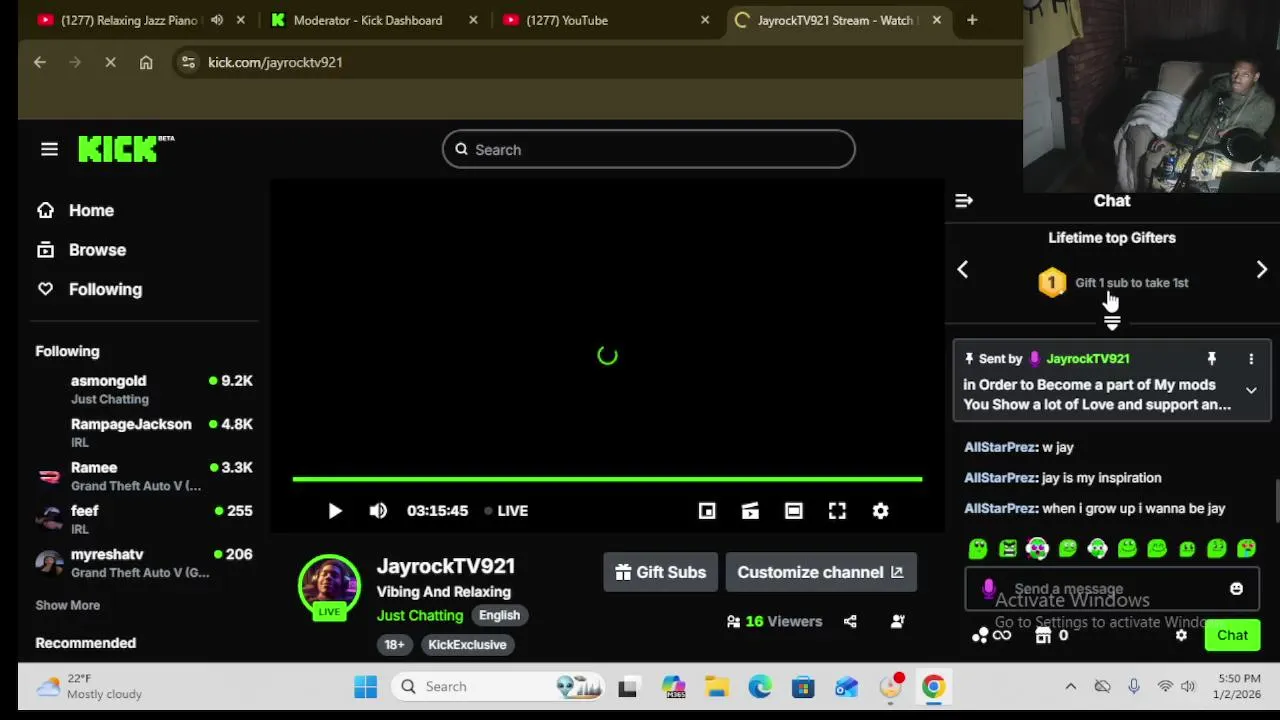Viewport: 1280px width, 720px height.
Task: Click JayrockTV921 username in pinned message
Action: 1087,358
